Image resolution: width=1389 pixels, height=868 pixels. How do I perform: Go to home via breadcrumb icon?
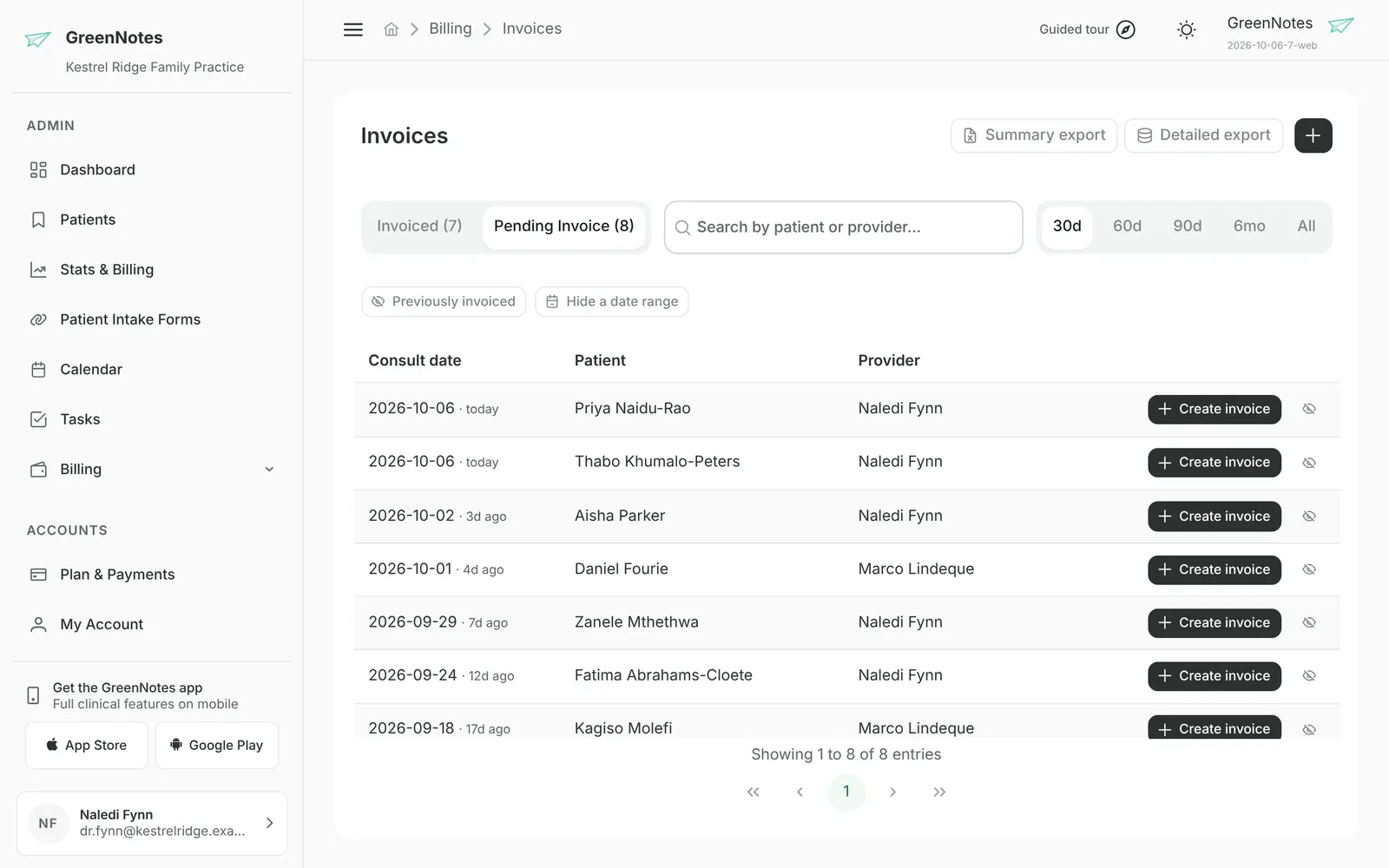pyautogui.click(x=392, y=30)
